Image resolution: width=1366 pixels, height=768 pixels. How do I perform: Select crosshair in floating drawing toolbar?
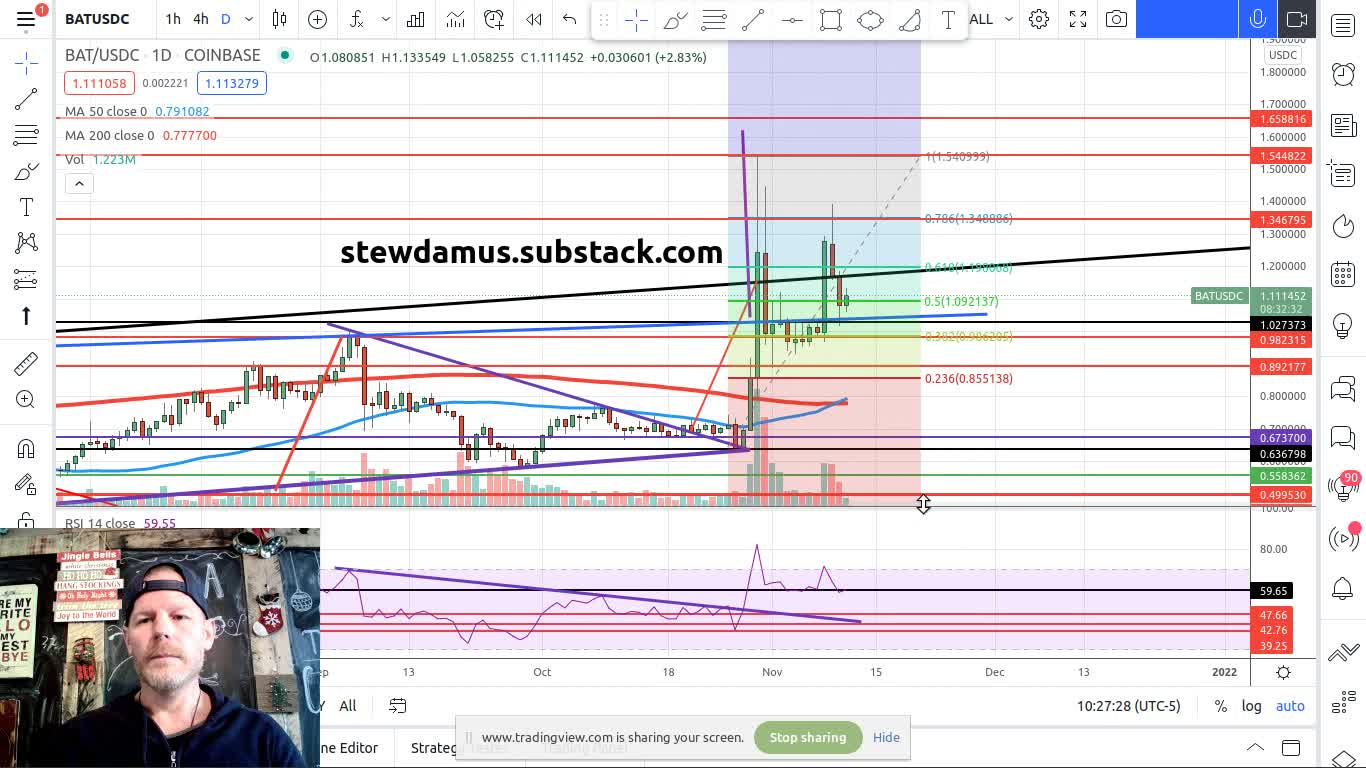pos(636,20)
